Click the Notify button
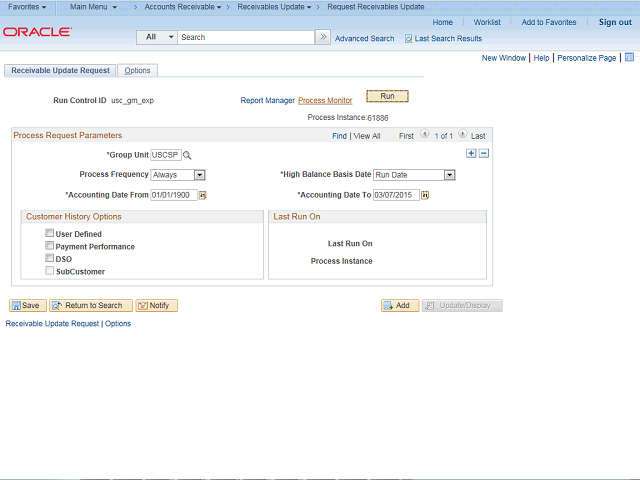This screenshot has height=480, width=640. click(x=156, y=305)
